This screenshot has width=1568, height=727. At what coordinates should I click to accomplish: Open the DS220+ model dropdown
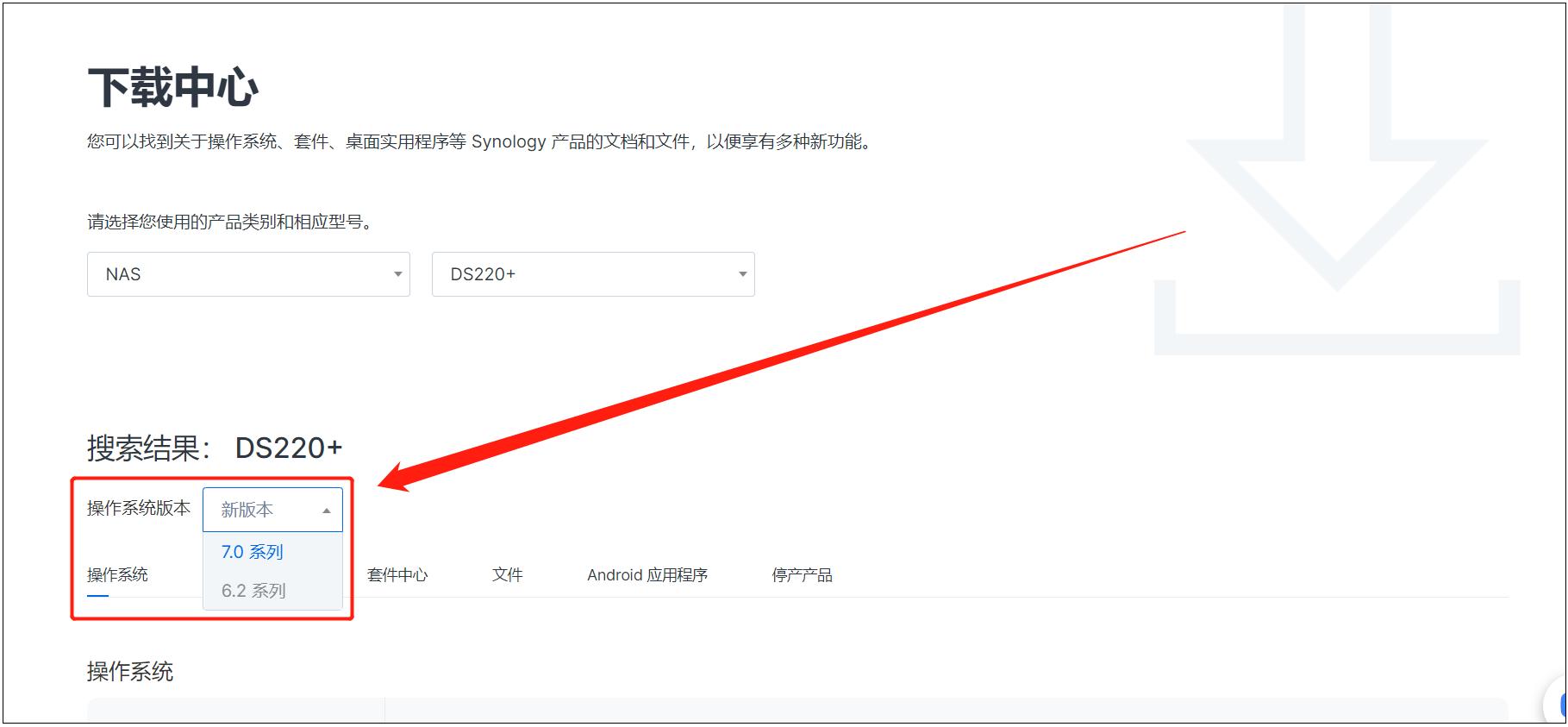pyautogui.click(x=593, y=274)
